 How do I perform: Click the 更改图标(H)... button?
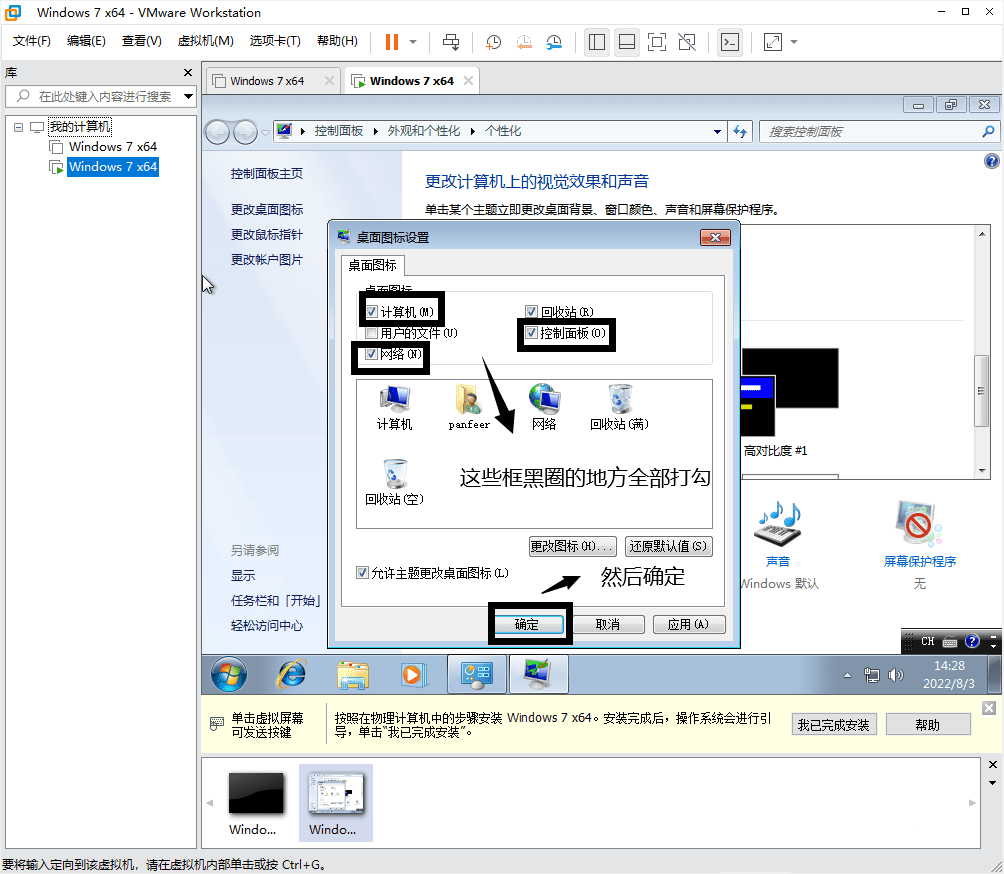[573, 546]
